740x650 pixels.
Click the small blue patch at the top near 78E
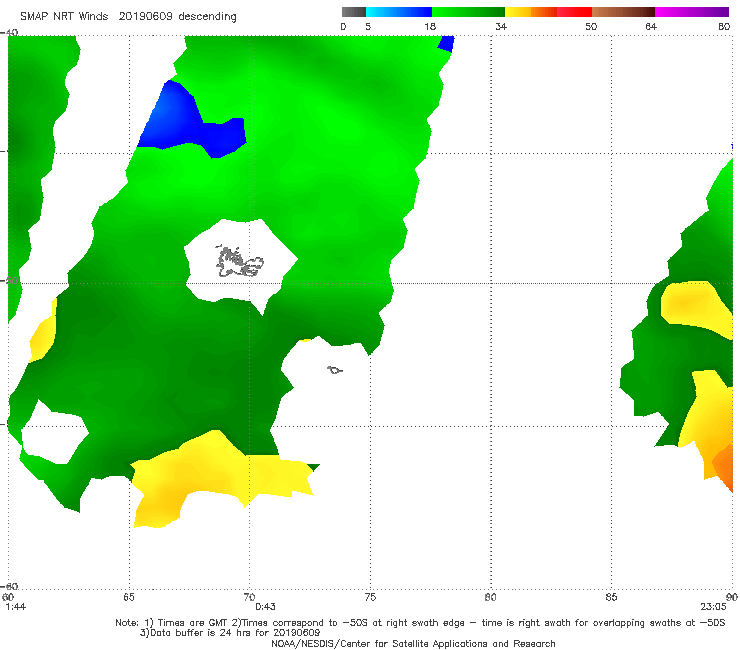(446, 43)
